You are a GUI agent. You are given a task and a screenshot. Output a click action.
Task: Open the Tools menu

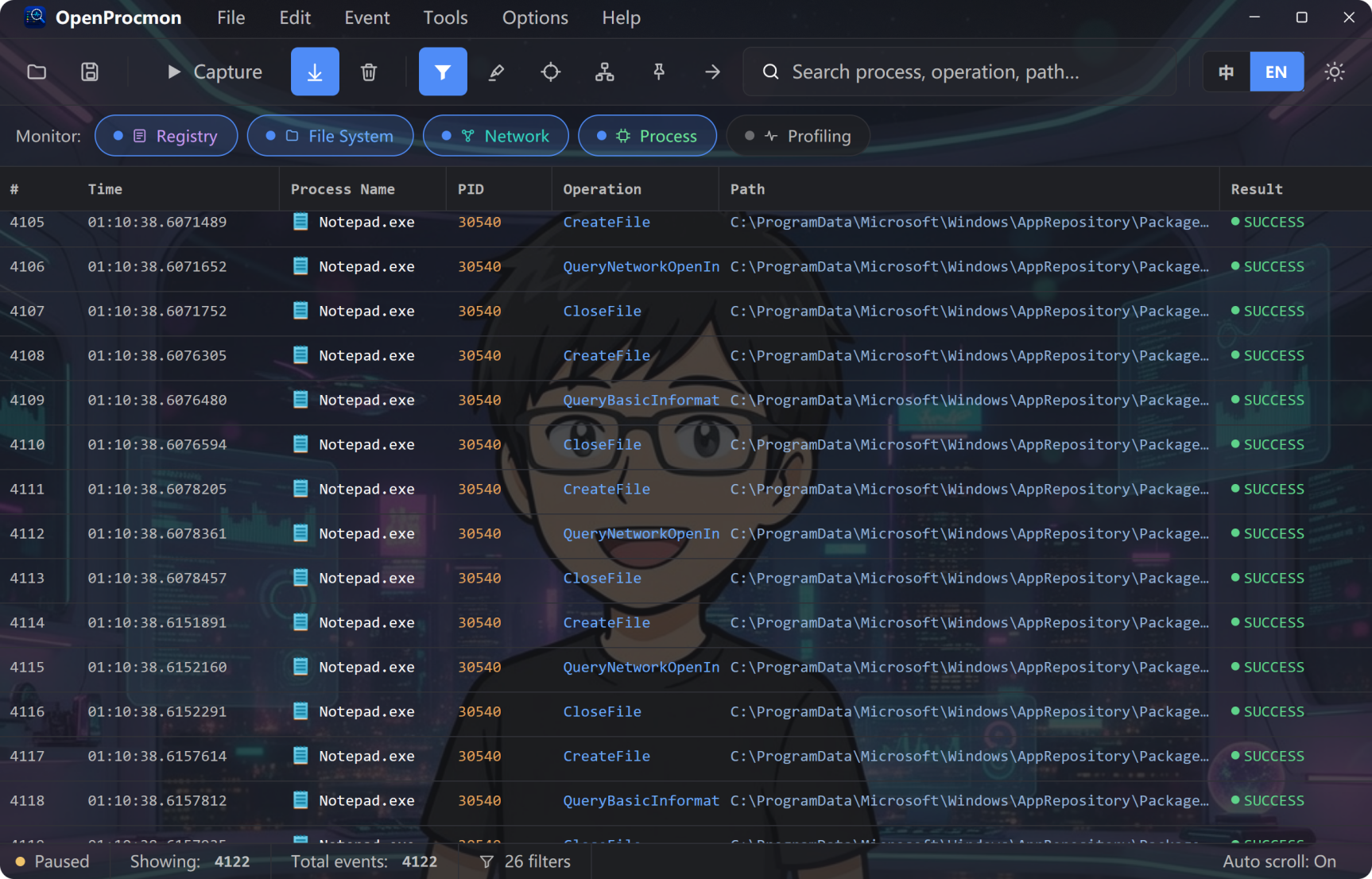(445, 17)
